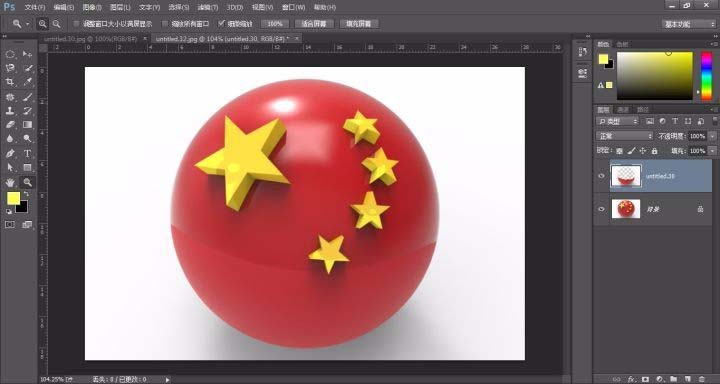Uncheck scrubby zoom checkbox

coord(222,23)
